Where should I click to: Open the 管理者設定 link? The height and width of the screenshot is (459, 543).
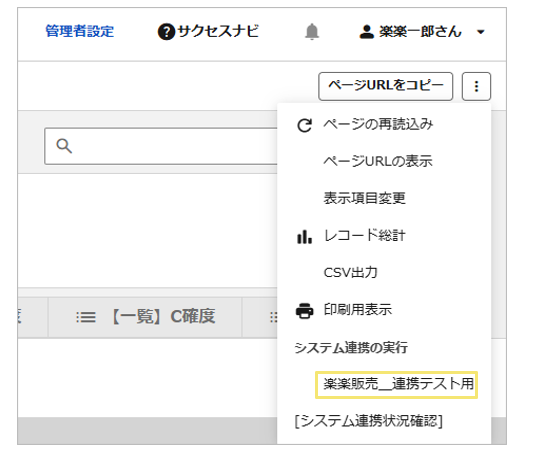pos(80,31)
